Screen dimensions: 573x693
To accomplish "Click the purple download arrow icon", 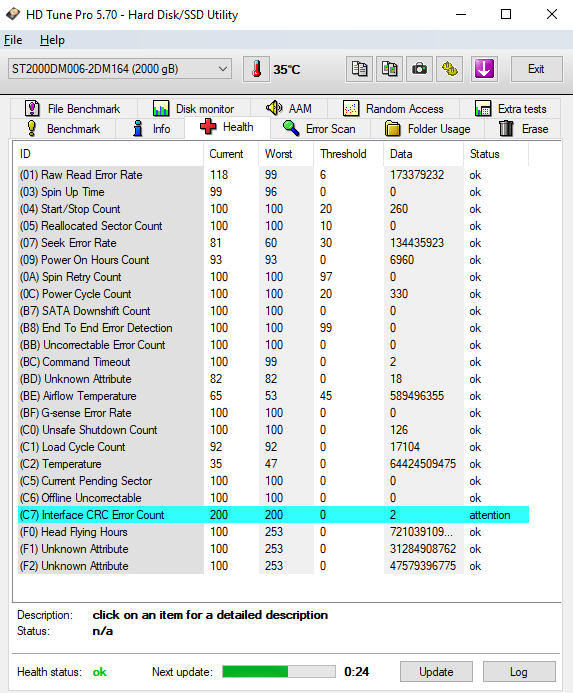I will coord(484,69).
